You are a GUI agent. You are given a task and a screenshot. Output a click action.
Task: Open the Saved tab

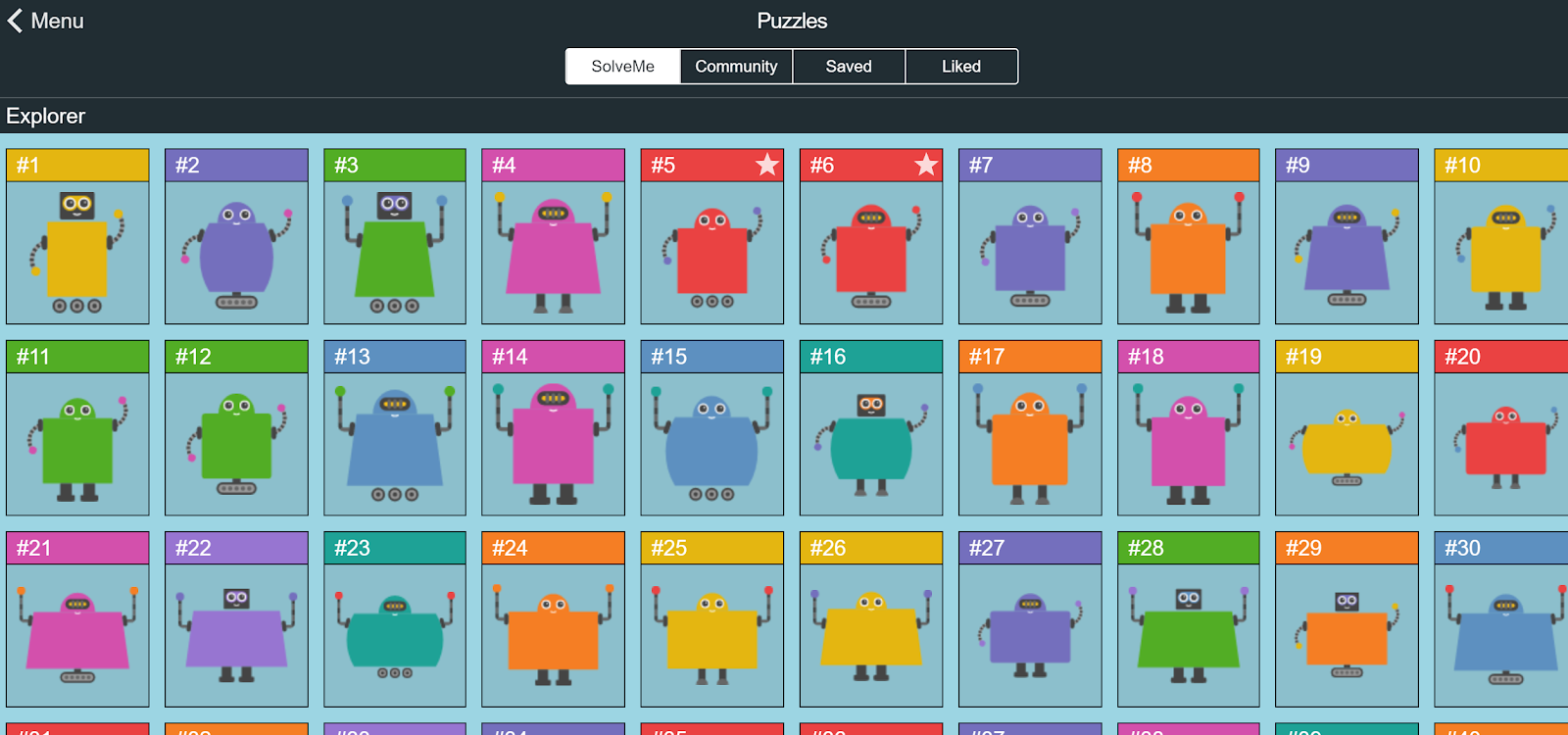click(x=849, y=67)
